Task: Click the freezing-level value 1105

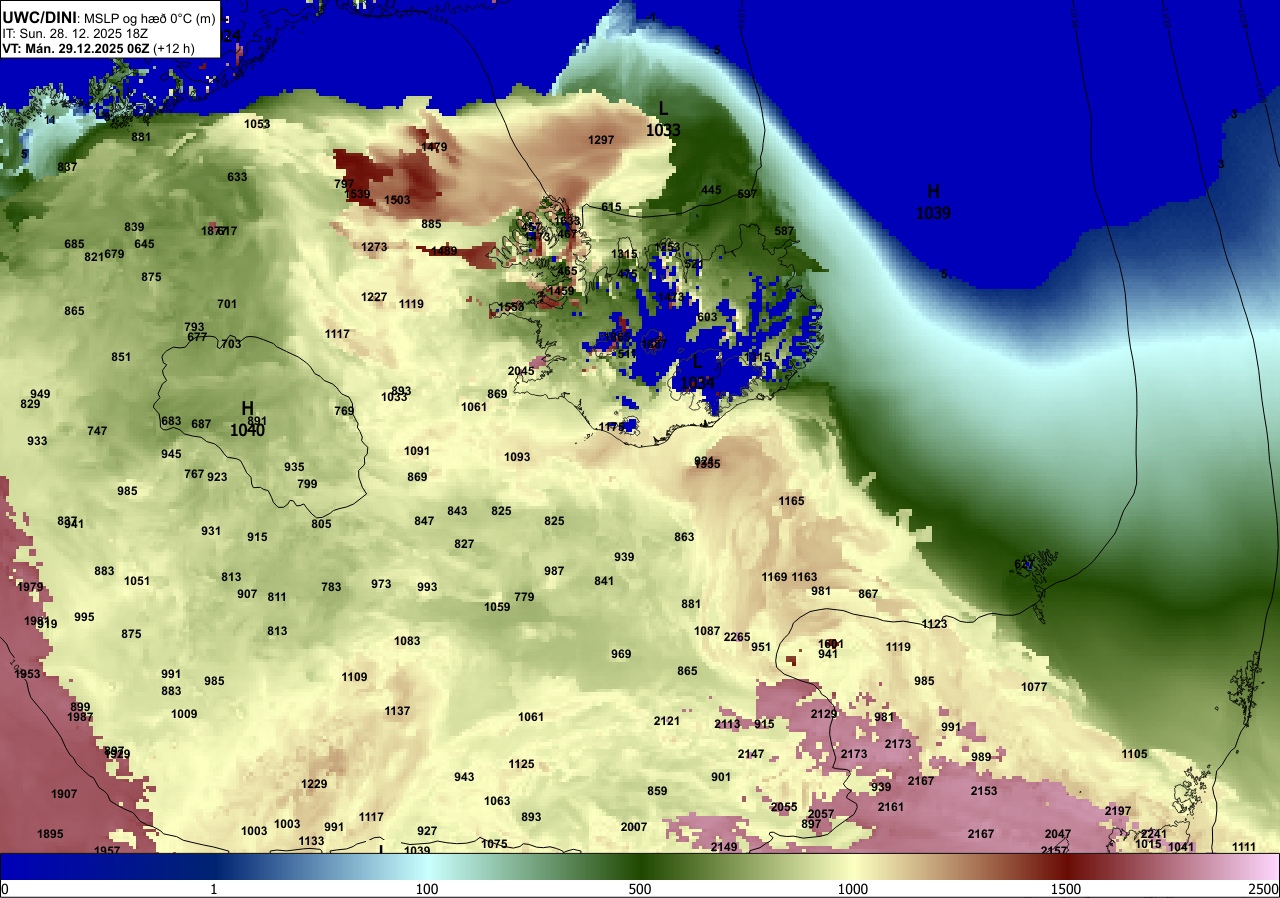Action: pos(1134,754)
